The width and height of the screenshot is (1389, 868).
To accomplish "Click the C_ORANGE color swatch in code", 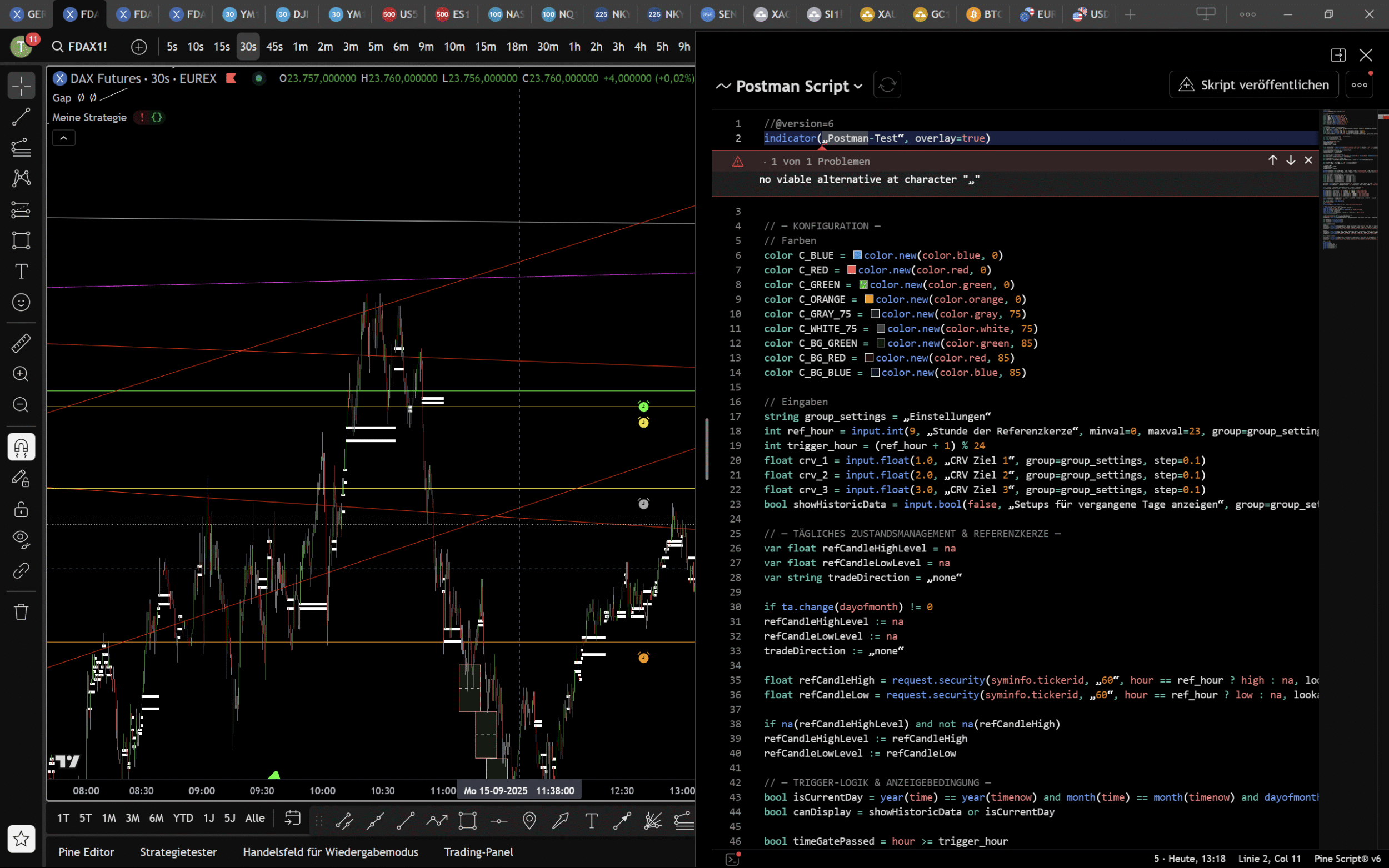I will (869, 299).
